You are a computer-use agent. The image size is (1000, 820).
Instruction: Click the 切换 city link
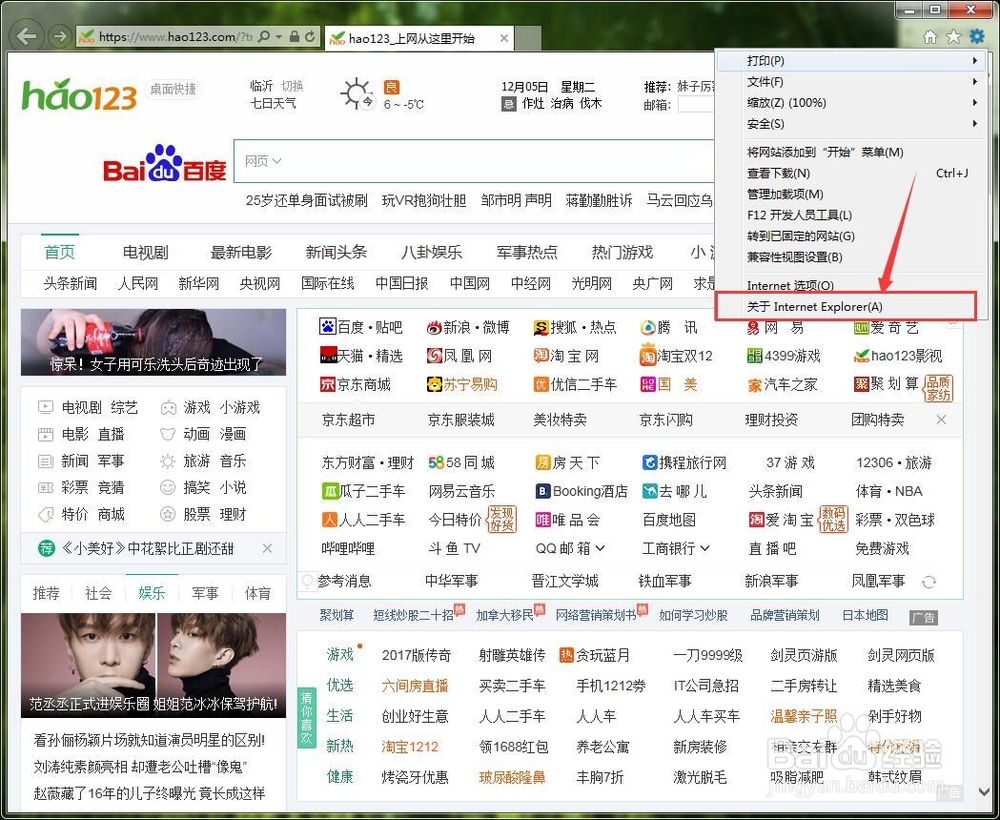click(292, 86)
